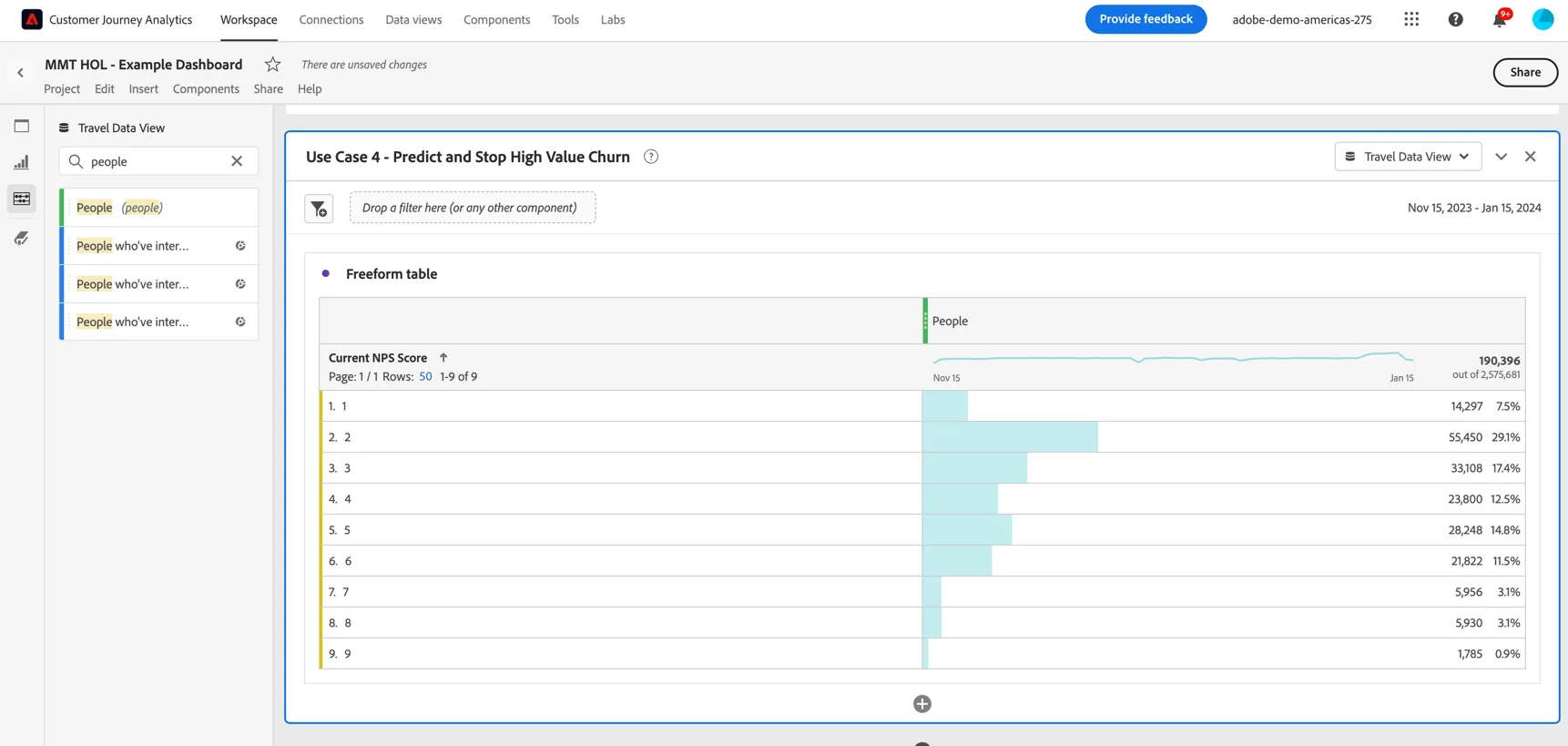This screenshot has height=746, width=1568.
Task: Select the People metric component
Action: coord(159,208)
